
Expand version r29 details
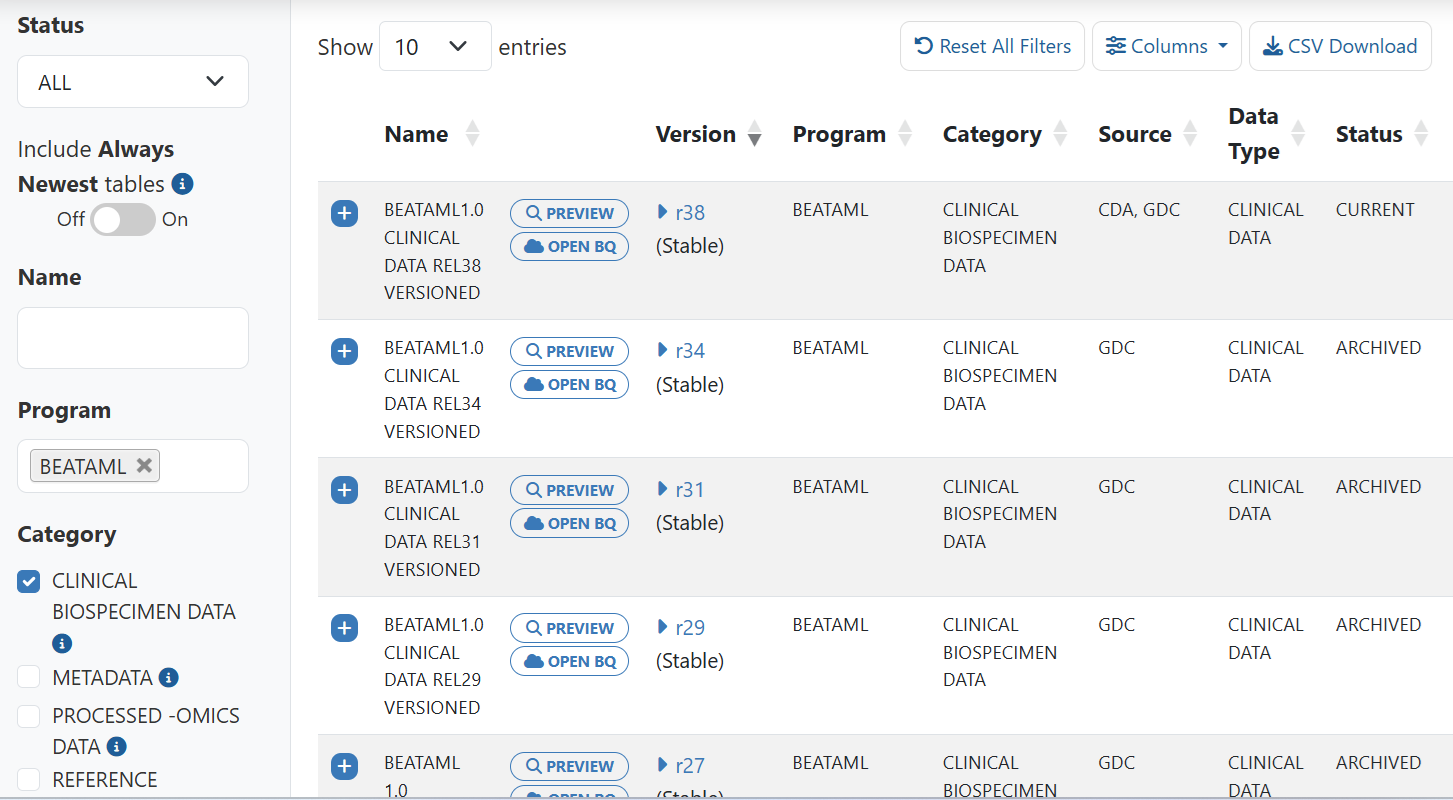point(680,628)
